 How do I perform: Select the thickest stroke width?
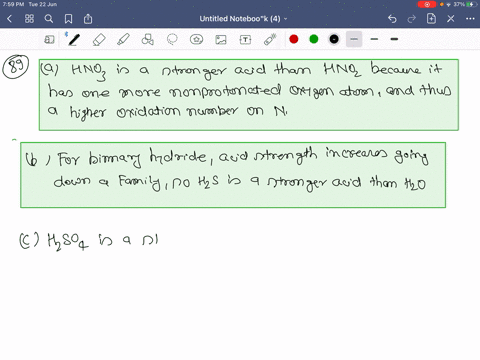[x=394, y=39]
